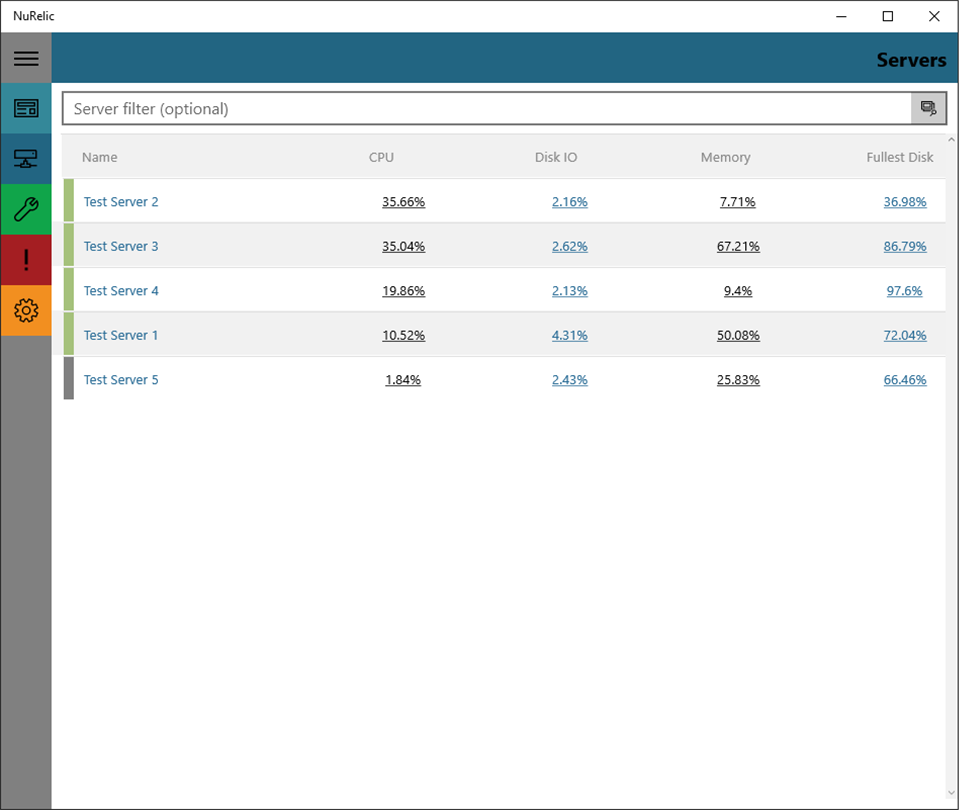Open Test Server 3 link
Screen dimensions: 959x810
pyautogui.click(x=121, y=247)
